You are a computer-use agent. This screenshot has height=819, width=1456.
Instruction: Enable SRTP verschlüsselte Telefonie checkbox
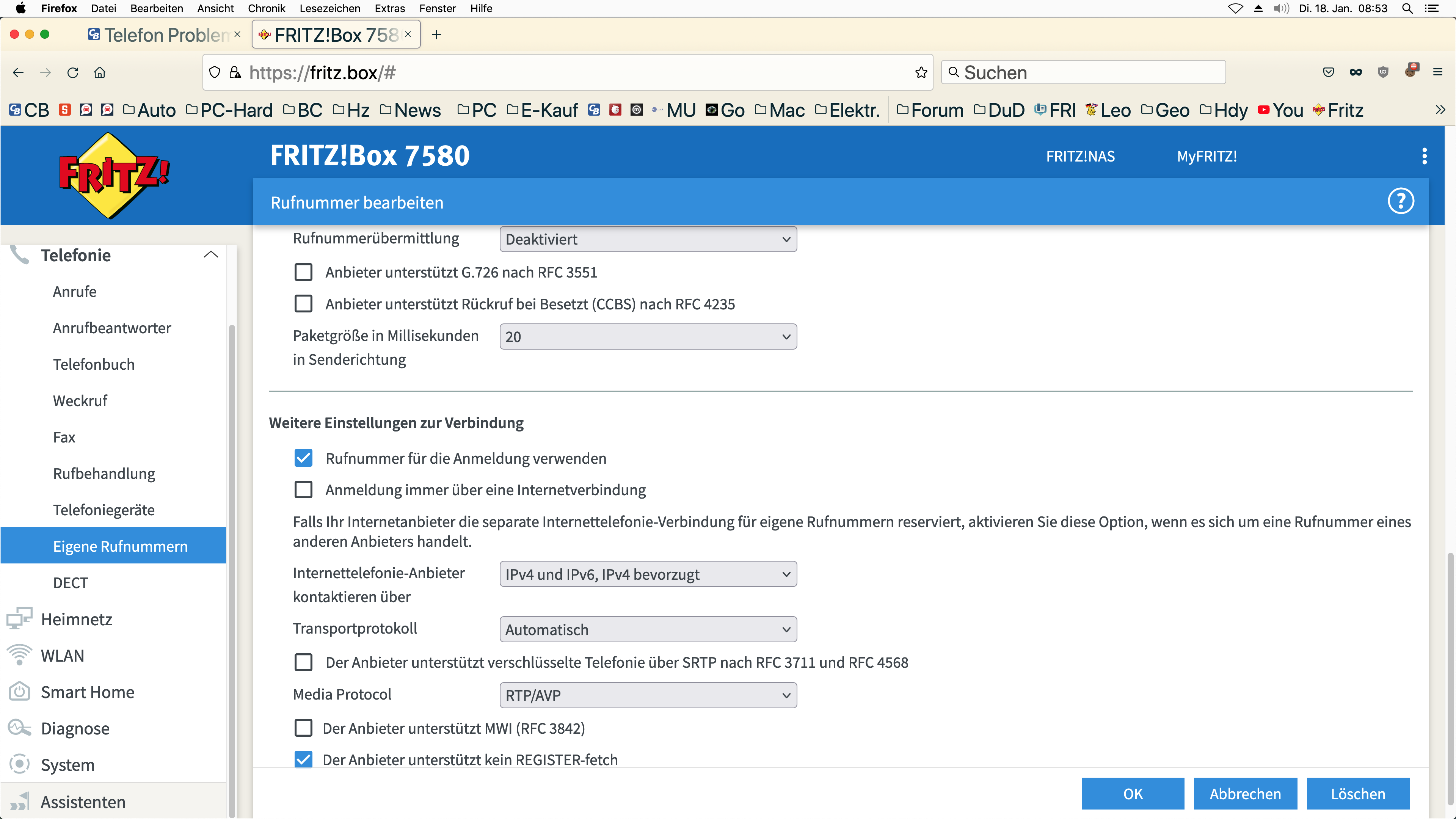303,662
